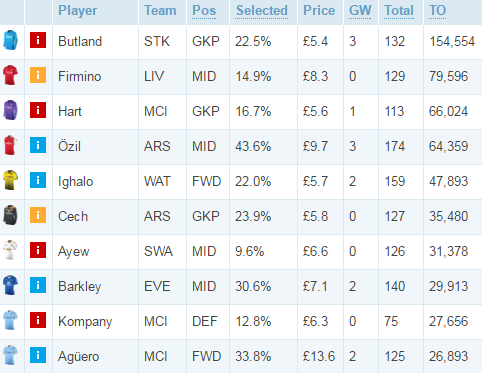Sort table by Selected column
Viewport: 482px width, 373px height.
(262, 10)
